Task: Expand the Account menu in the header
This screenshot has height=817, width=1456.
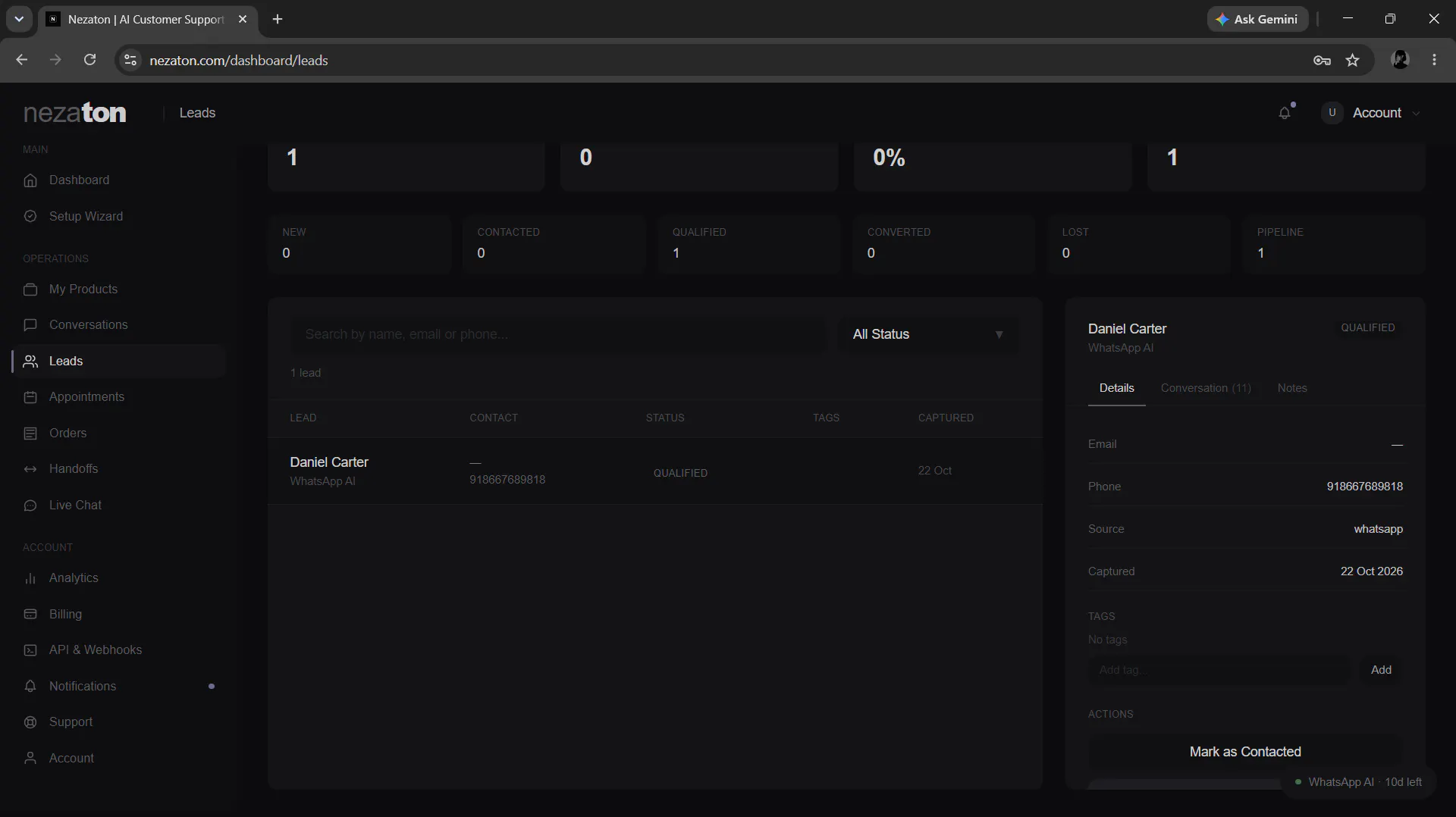Action: [1372, 113]
